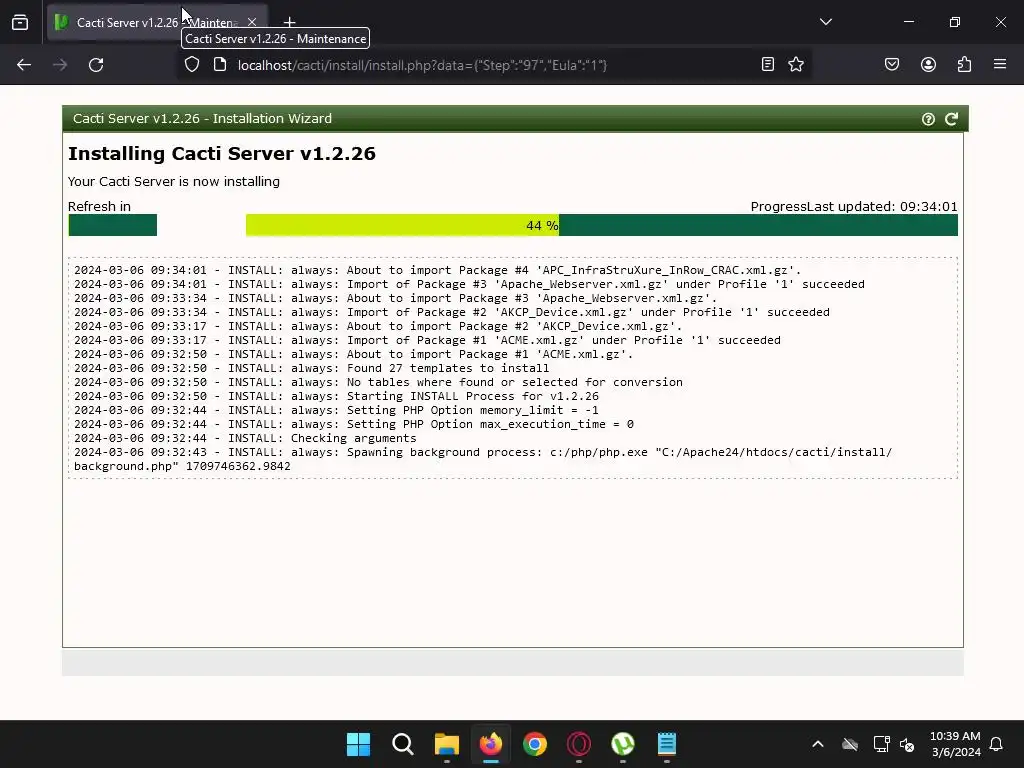1024x768 pixels.
Task: Bookmark this page with the star
Action: click(795, 65)
